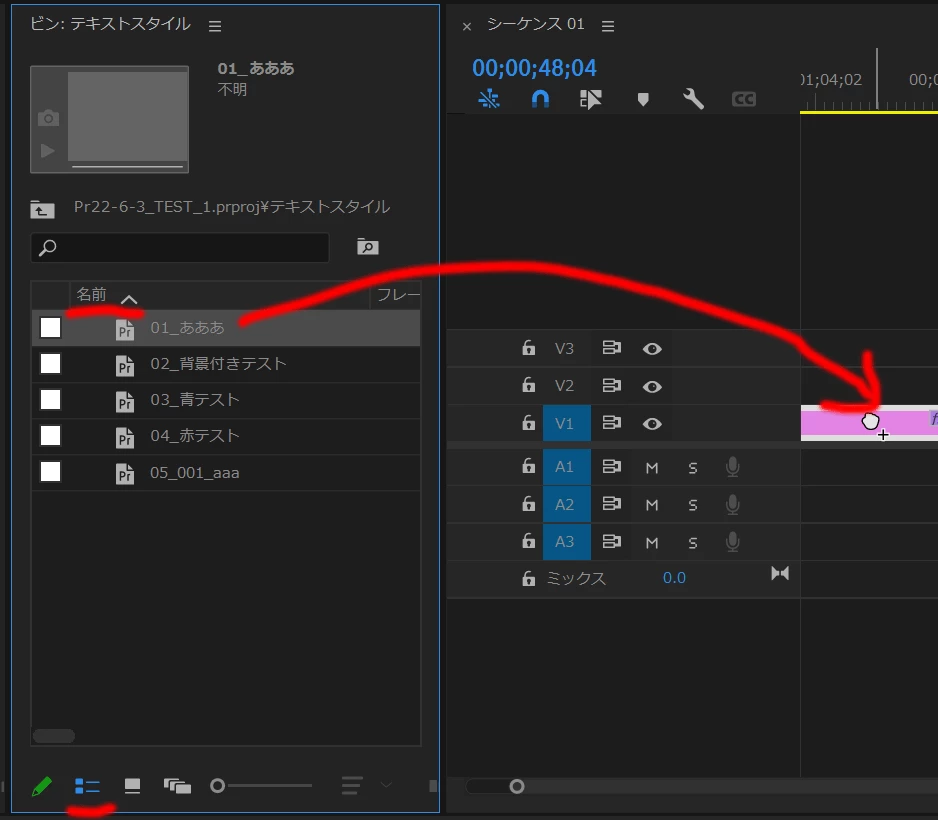The image size is (938, 820).
Task: Add a marker to the timeline
Action: [643, 99]
